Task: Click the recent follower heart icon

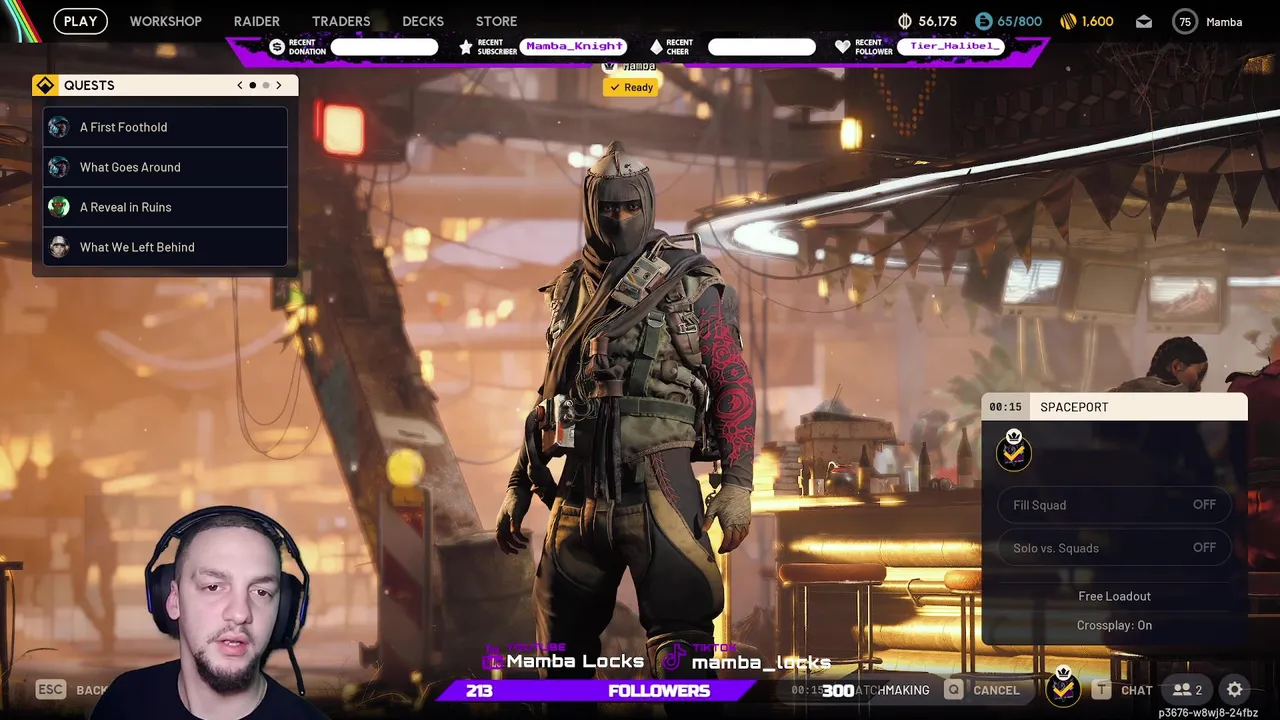Action: [x=842, y=47]
